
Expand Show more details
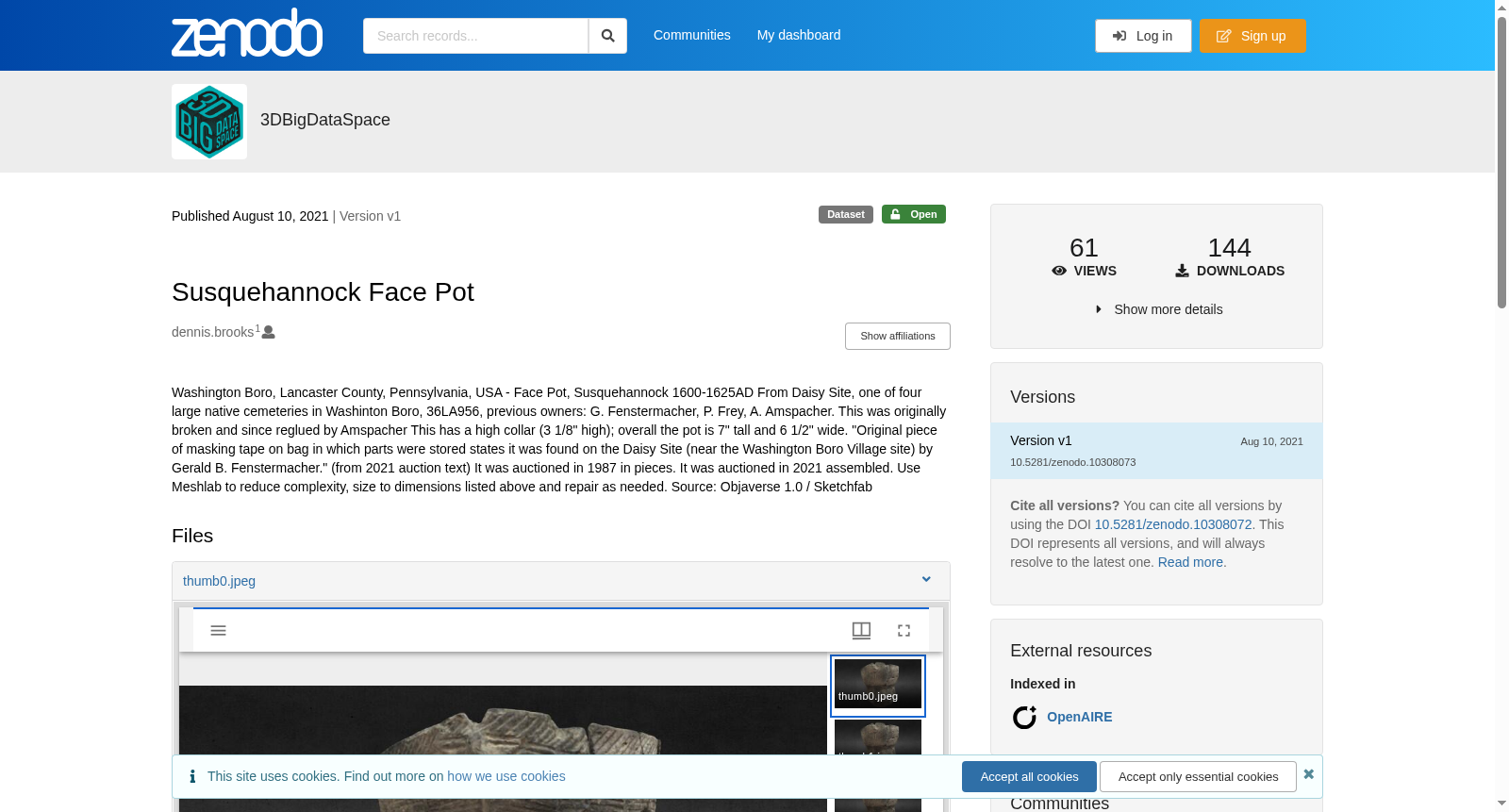[1159, 309]
